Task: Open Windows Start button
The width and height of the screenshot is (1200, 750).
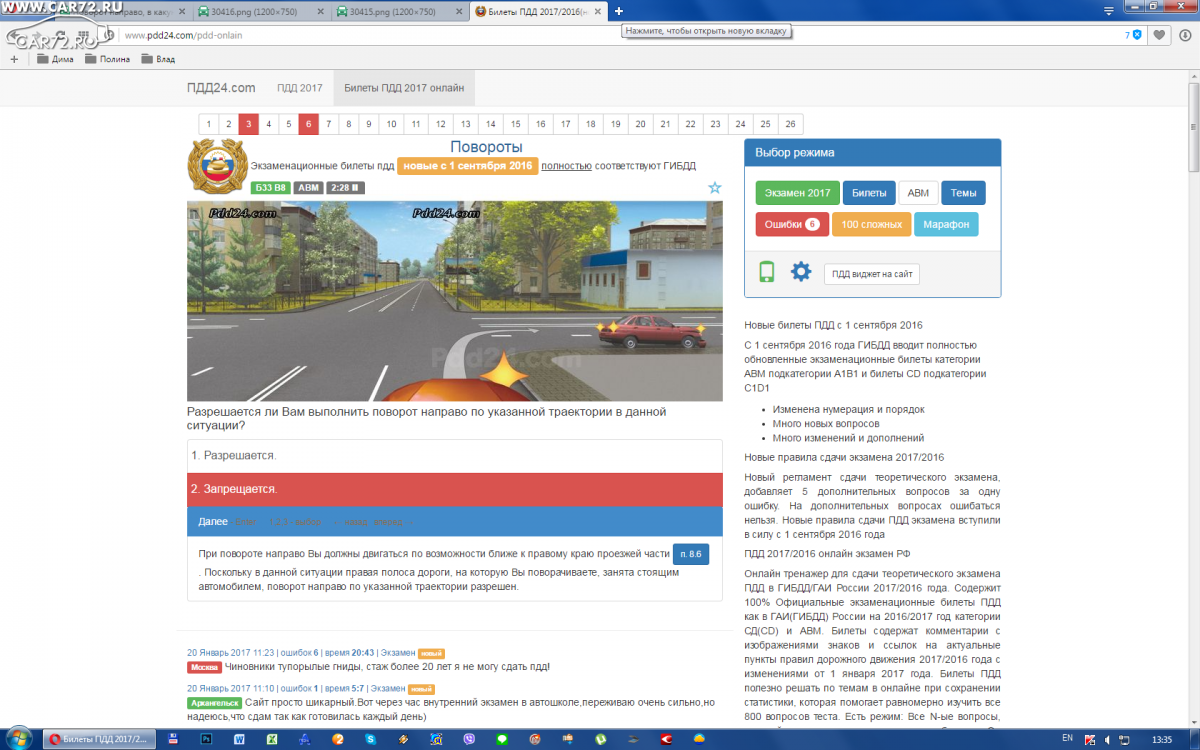Action: (20, 739)
